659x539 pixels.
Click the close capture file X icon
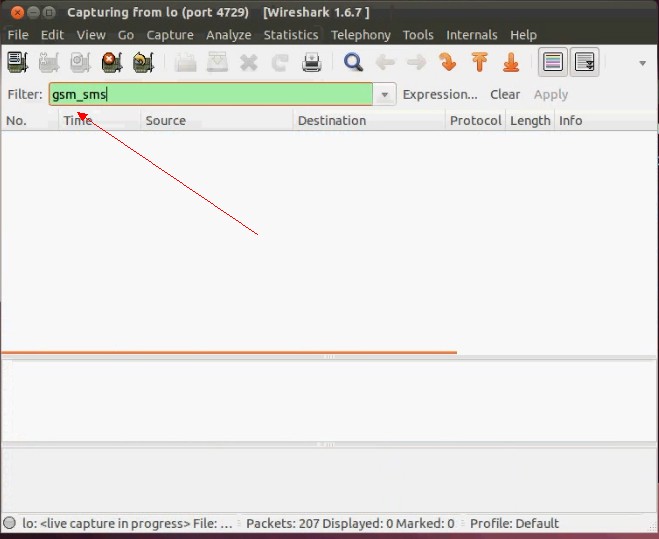click(248, 63)
